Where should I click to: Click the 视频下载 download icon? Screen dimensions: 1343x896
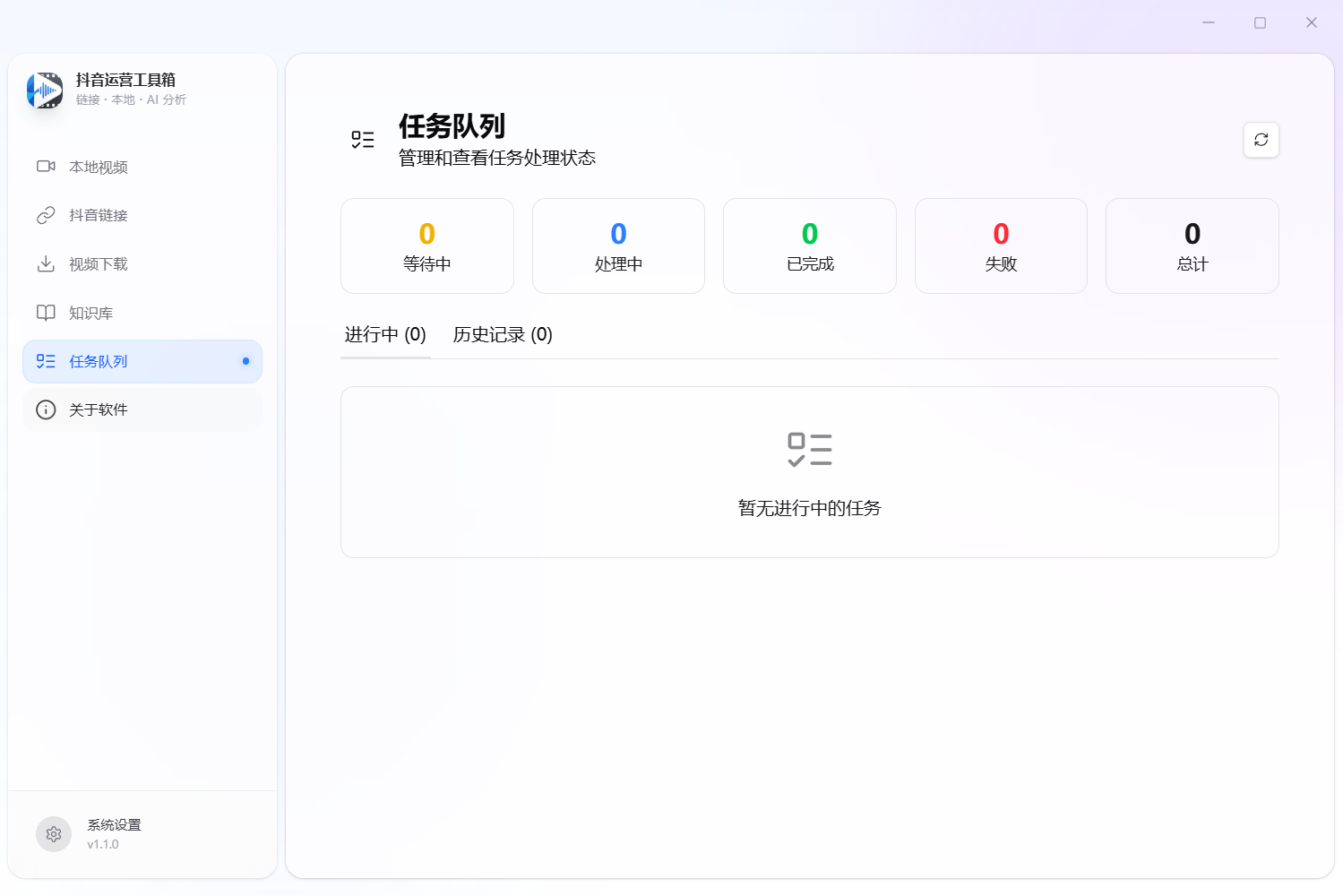46,264
